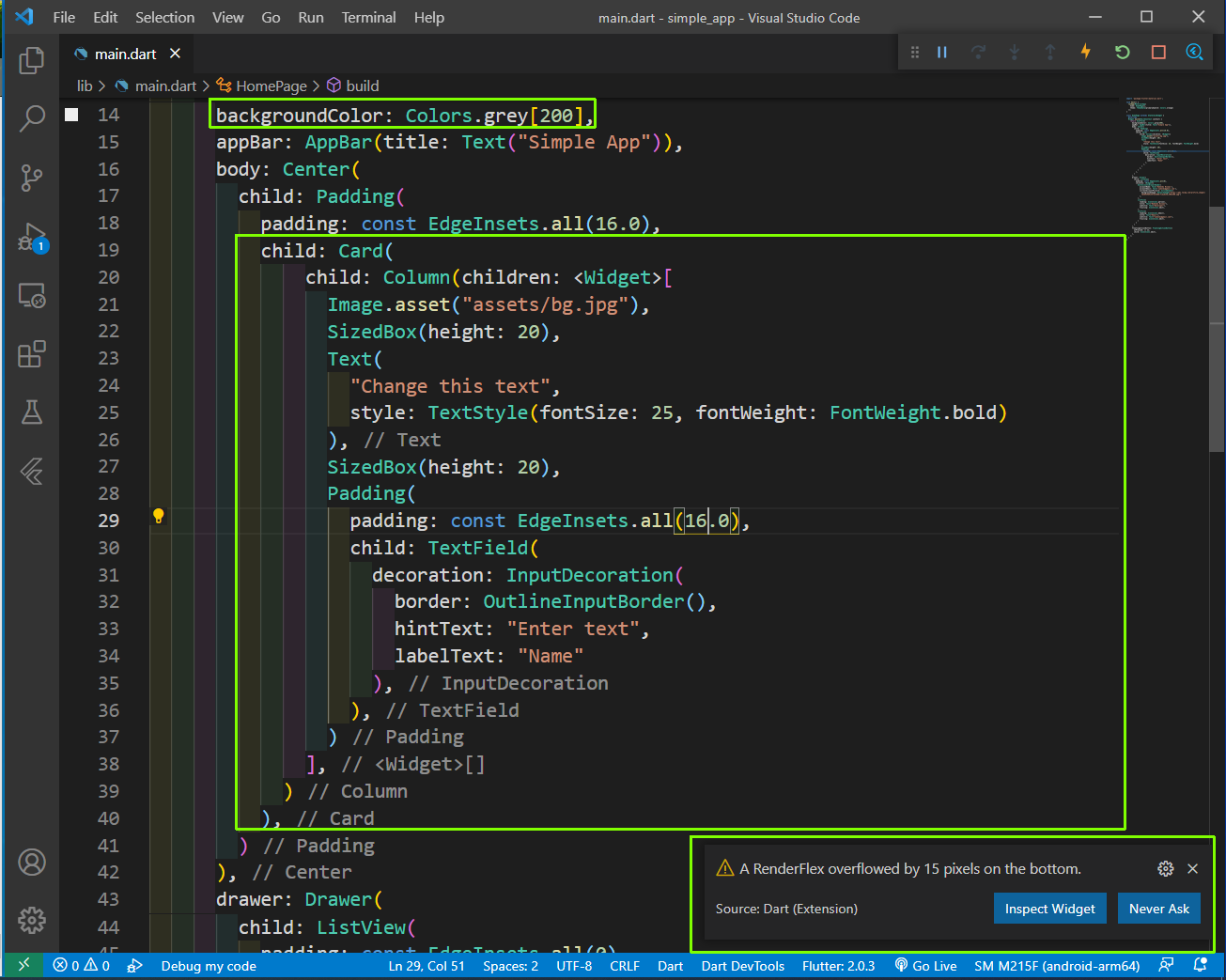The image size is (1226, 980).
Task: Select device SM M215F (android-arm64)
Action: tap(1057, 965)
